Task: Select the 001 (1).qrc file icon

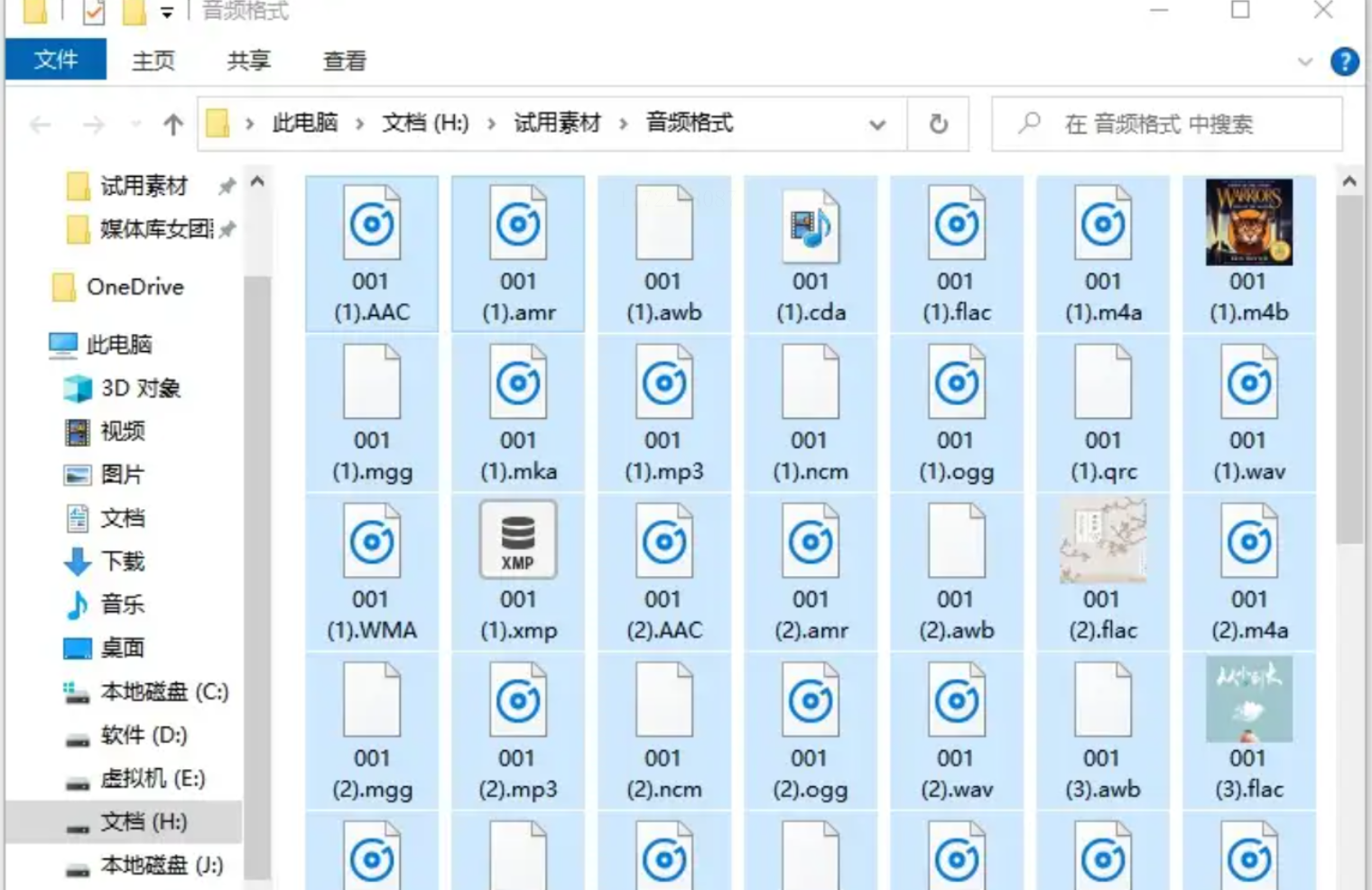Action: 1103,383
